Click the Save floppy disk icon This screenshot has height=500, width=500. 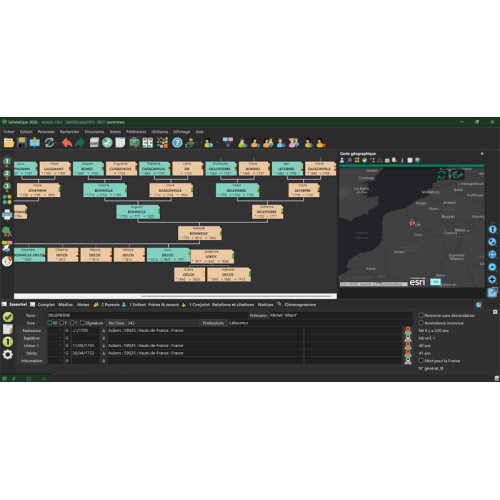(22, 143)
